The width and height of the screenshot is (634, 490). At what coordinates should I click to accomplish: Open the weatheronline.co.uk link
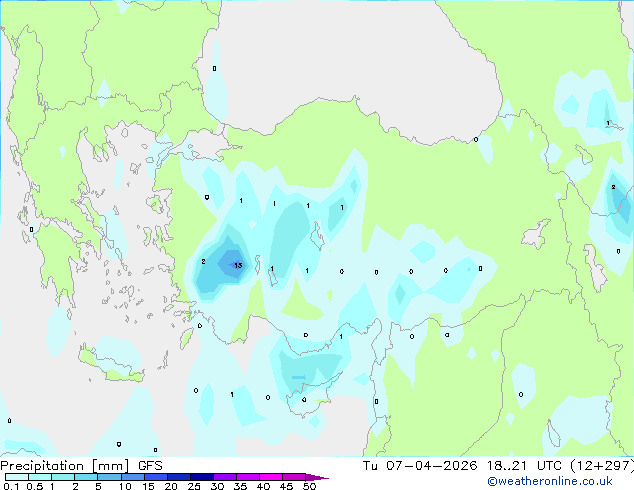(550, 481)
